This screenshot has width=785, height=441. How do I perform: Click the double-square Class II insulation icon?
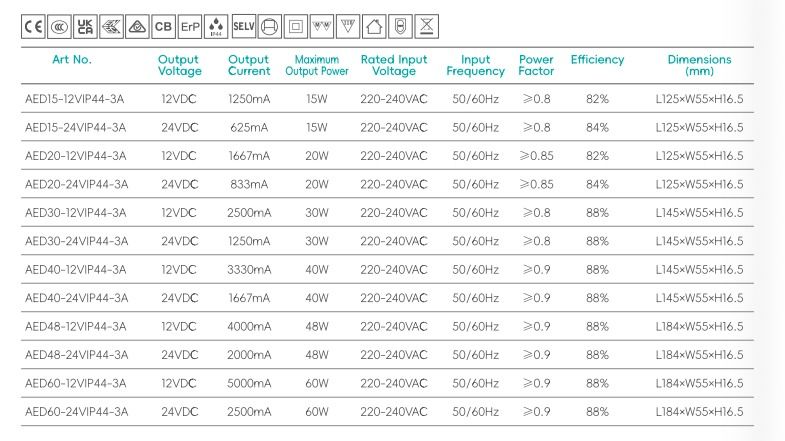click(294, 25)
